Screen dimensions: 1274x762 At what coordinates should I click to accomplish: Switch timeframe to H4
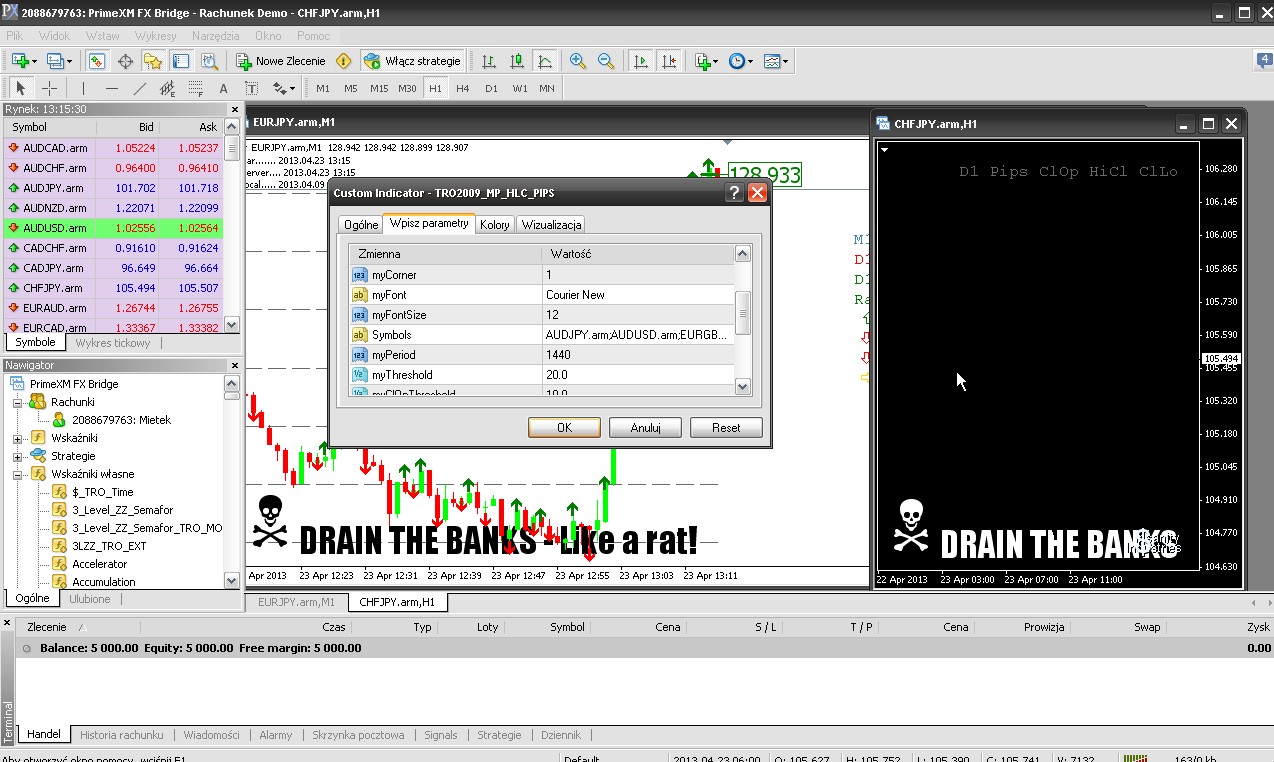pyautogui.click(x=463, y=88)
